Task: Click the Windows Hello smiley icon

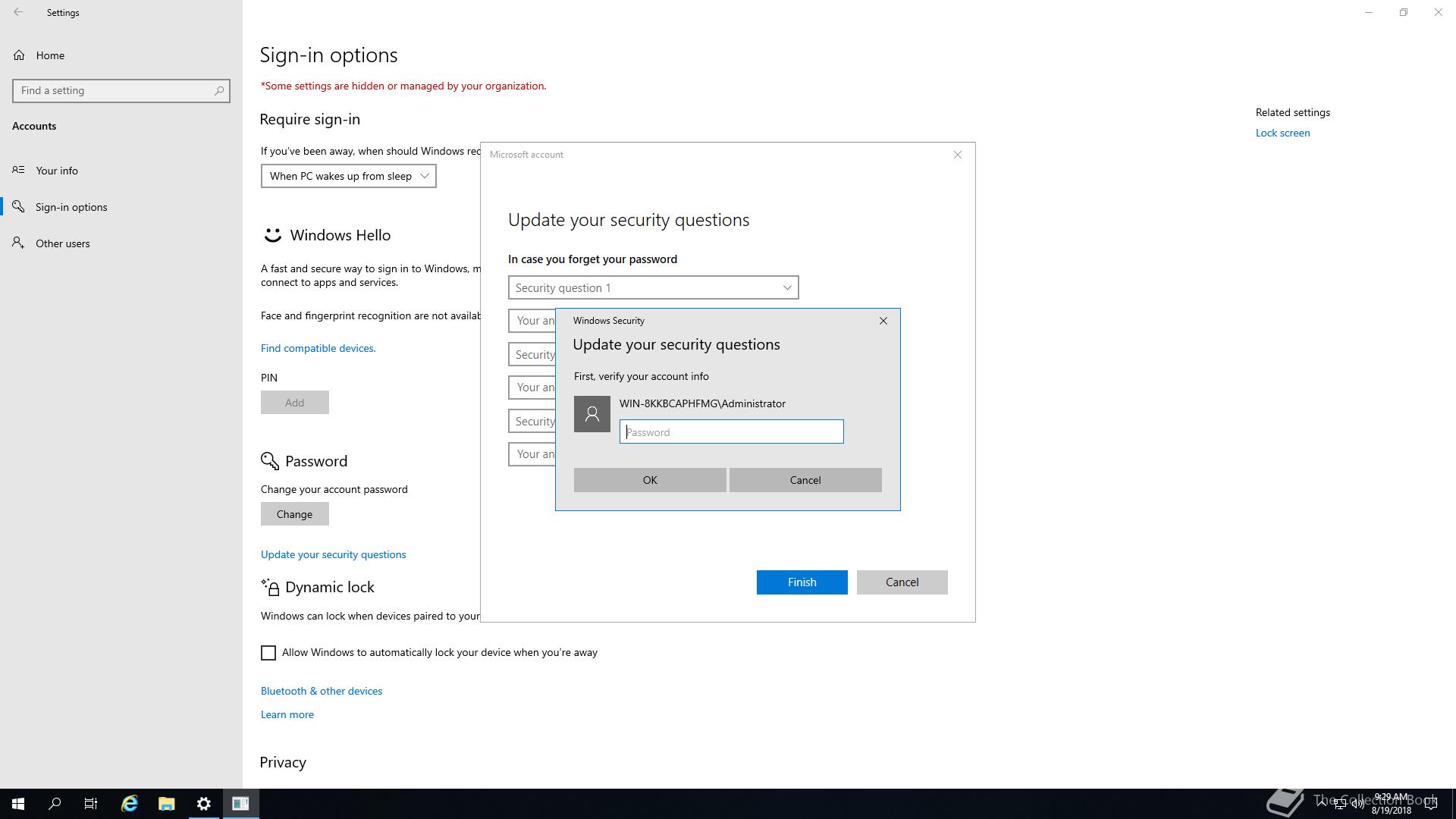Action: pos(272,235)
